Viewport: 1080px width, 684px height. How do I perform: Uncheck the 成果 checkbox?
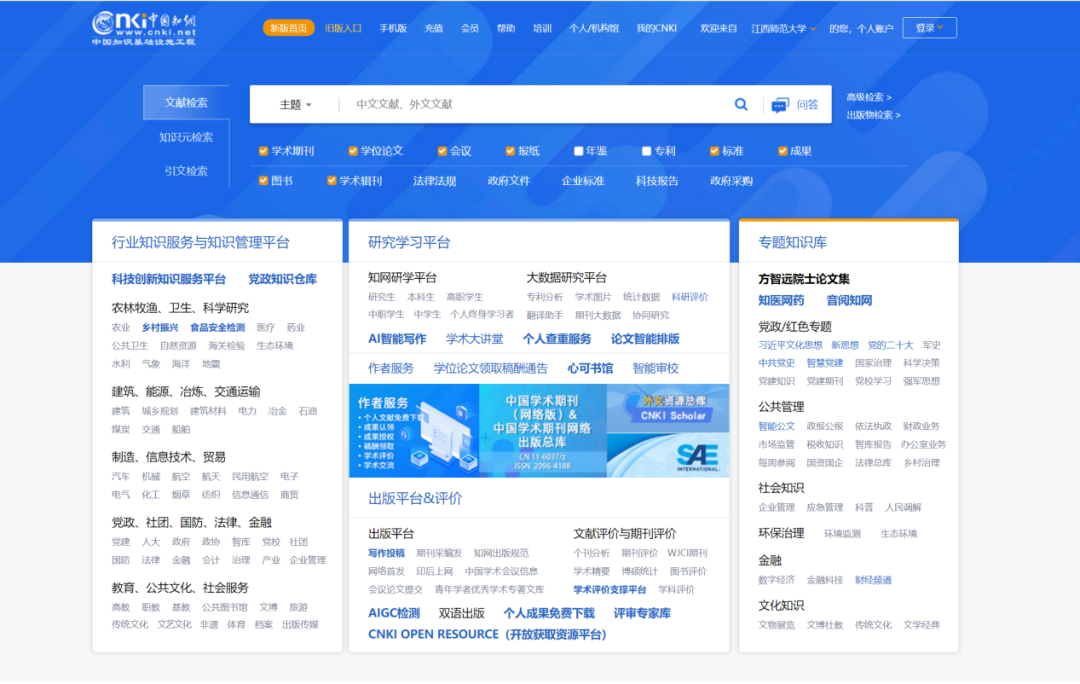[782, 151]
